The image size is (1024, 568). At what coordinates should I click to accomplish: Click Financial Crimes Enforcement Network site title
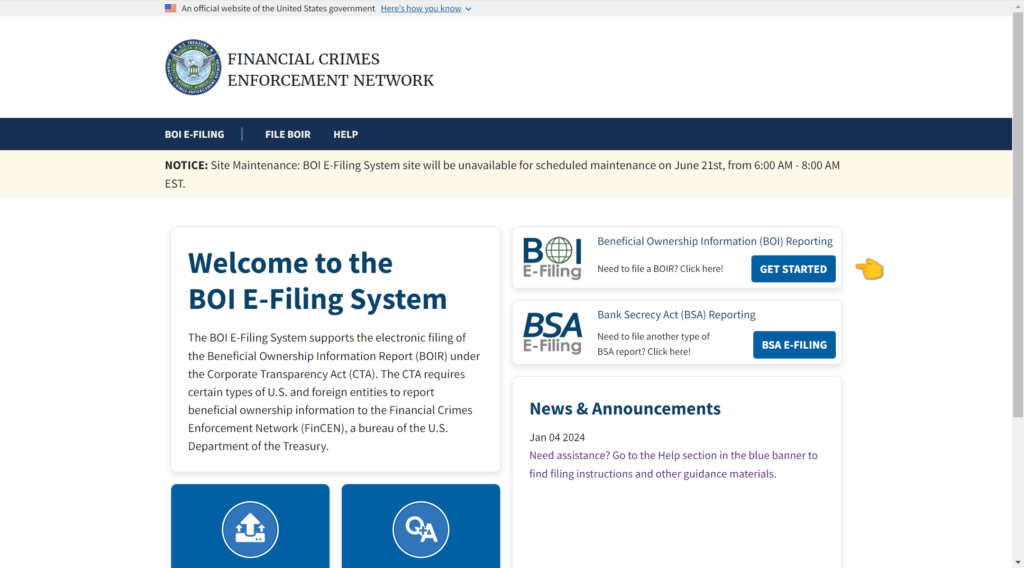tap(330, 70)
